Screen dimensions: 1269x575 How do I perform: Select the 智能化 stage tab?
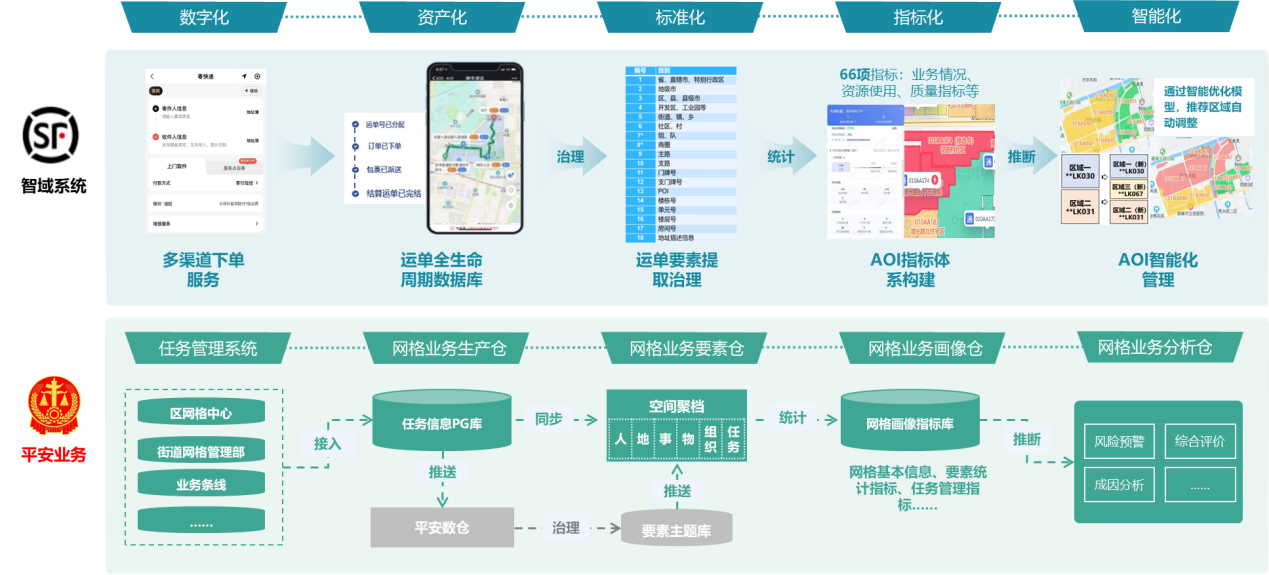(1155, 17)
